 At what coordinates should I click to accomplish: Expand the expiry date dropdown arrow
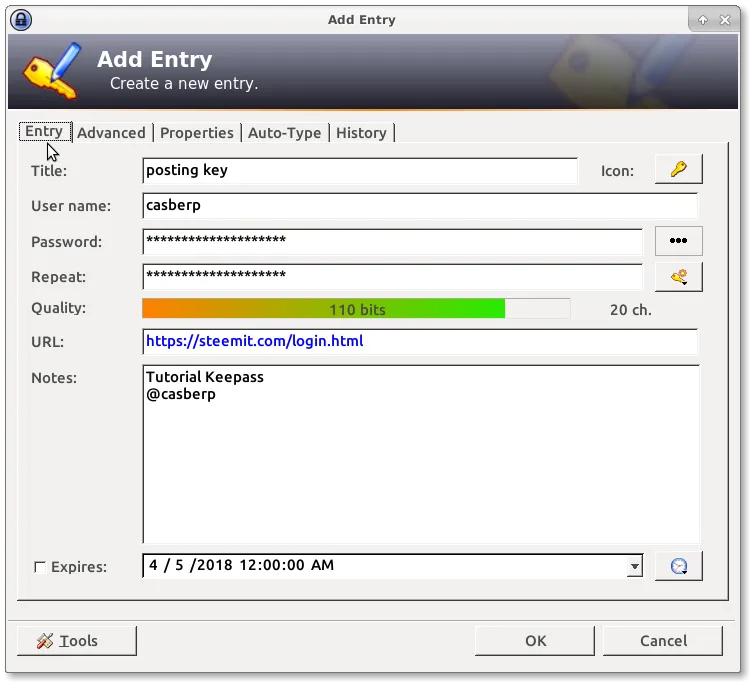click(x=635, y=567)
